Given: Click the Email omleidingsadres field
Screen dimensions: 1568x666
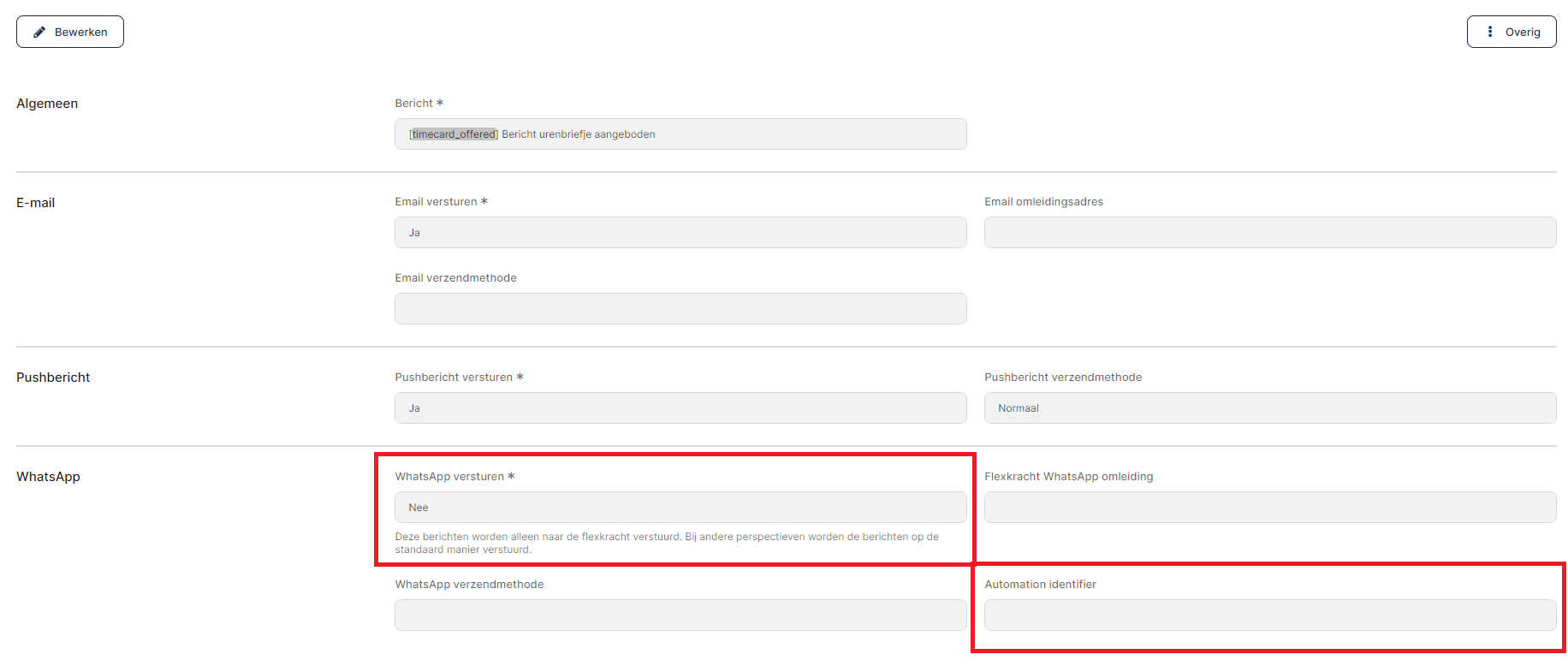Looking at the screenshot, I should tap(1270, 233).
